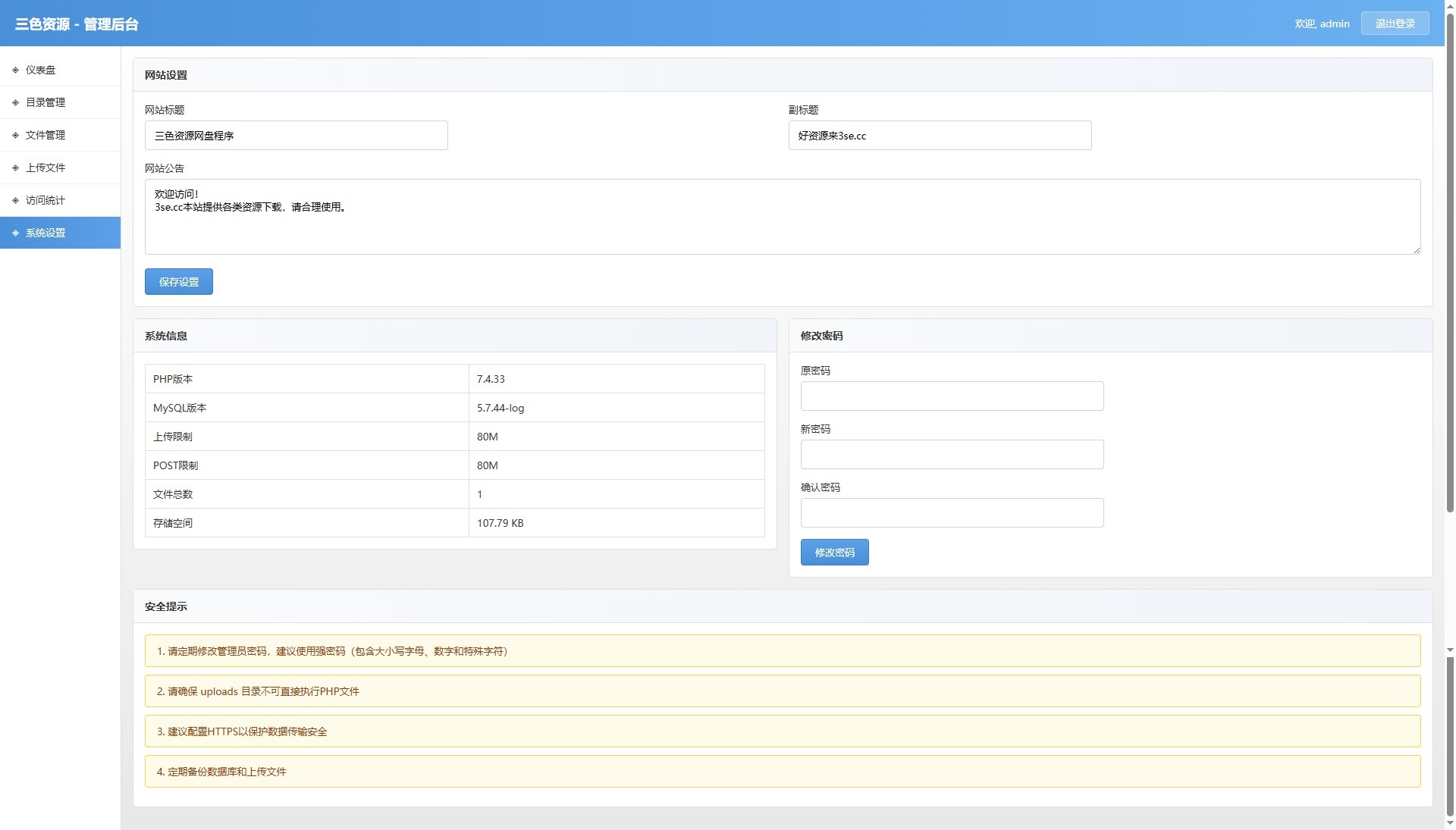Click the 退出登录 logout button
Viewport: 1456px width, 830px height.
pyautogui.click(x=1395, y=23)
